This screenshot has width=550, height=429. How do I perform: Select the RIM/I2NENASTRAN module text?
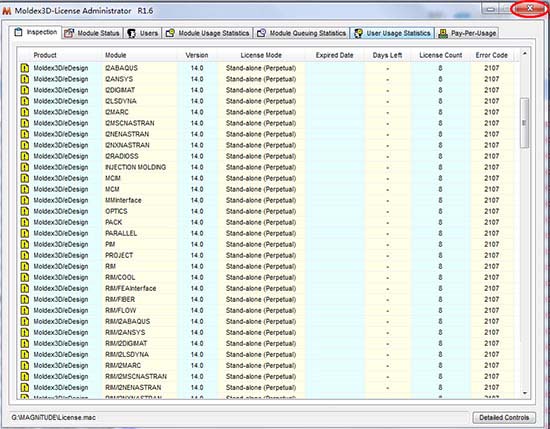[x=133, y=387]
